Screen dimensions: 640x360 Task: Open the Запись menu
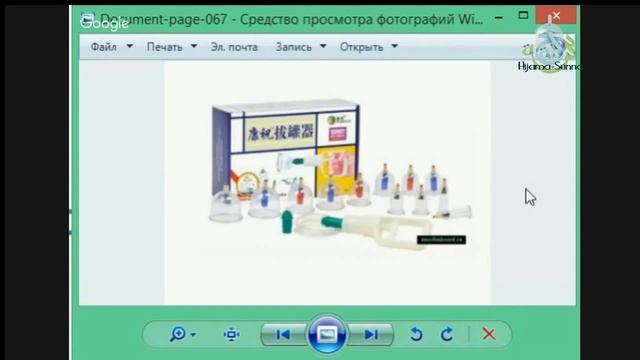(293, 47)
